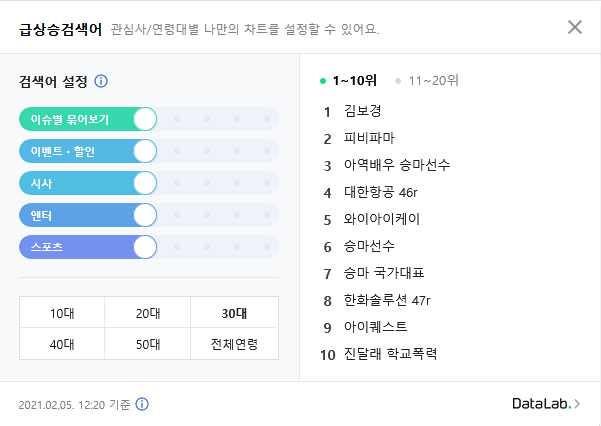
Task: Adjust the 이슈별 묶어보기 slider knob
Action: pos(145,119)
